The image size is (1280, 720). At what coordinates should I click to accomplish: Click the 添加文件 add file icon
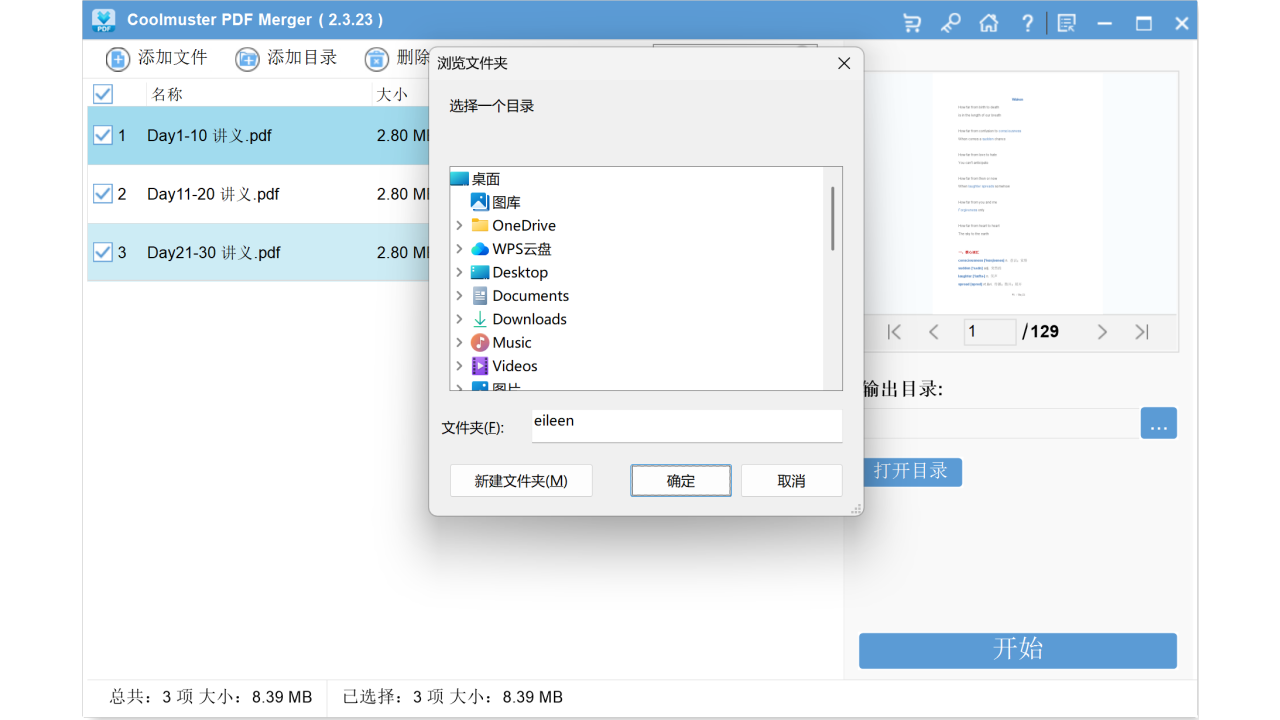pyautogui.click(x=117, y=58)
